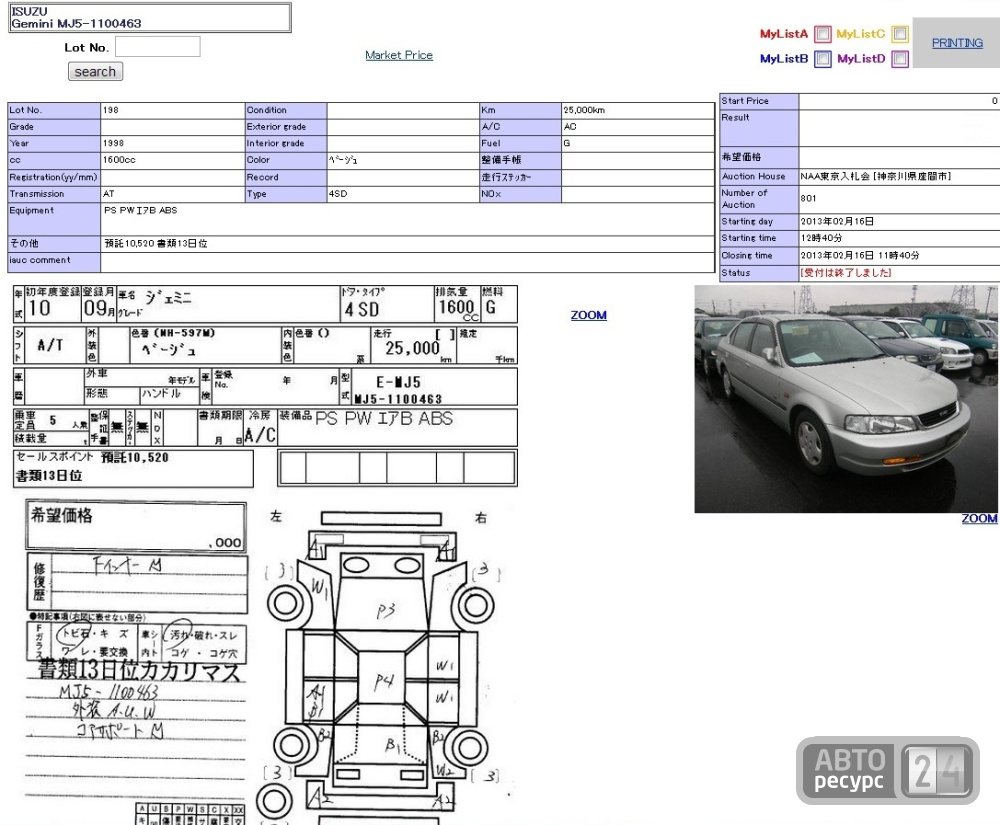Click ZOOM link beside auction sheet
The width and height of the screenshot is (1000, 825).
(x=588, y=315)
